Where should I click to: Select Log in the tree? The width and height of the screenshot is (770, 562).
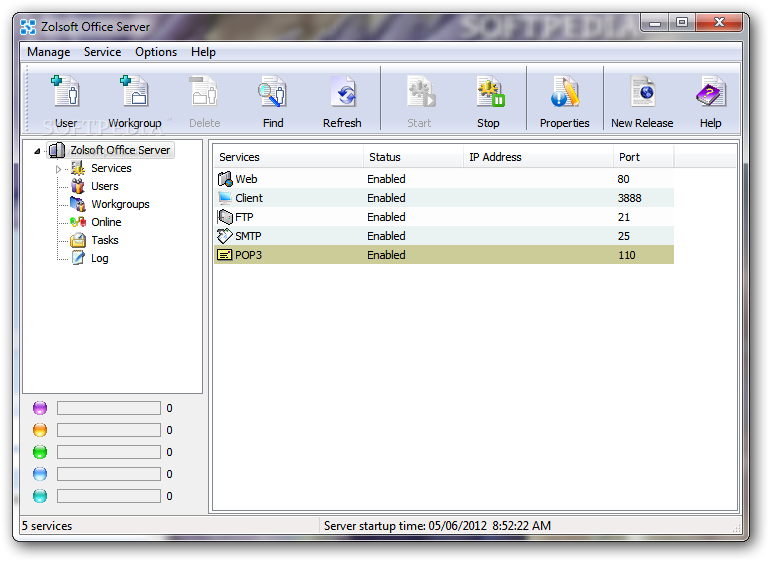tap(100, 258)
